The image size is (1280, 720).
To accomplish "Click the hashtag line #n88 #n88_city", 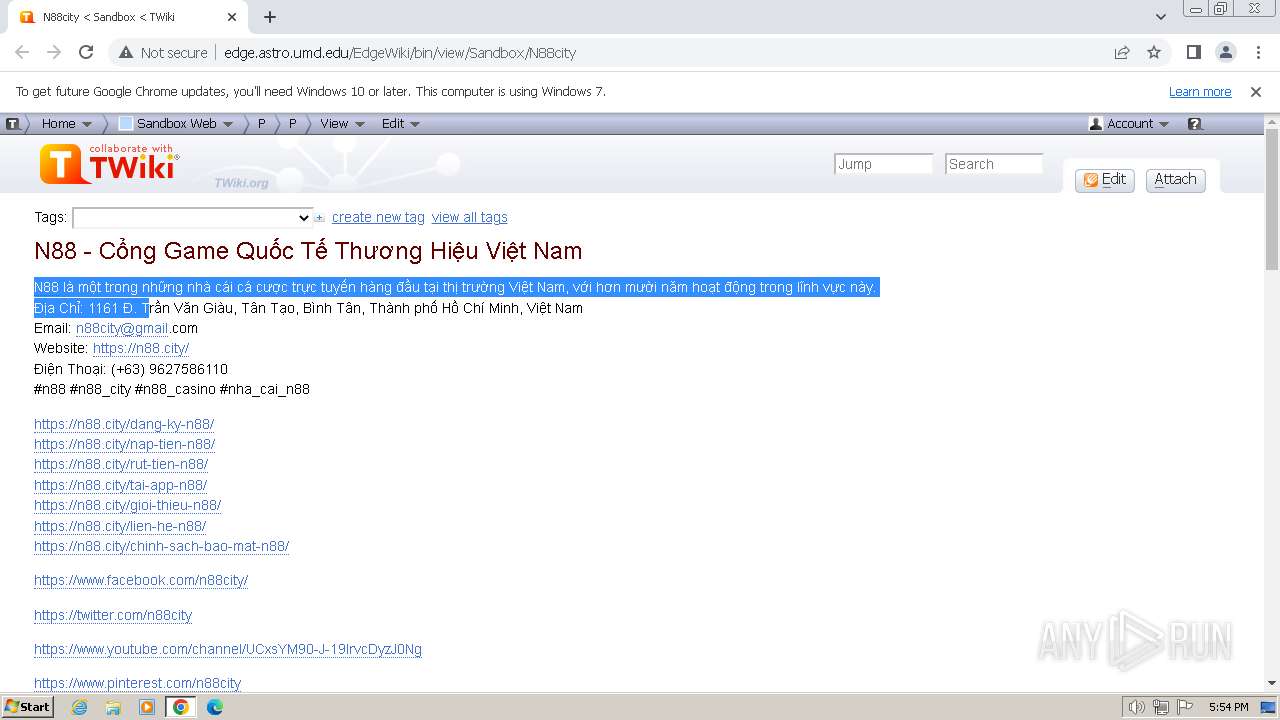I will click(x=172, y=389).
